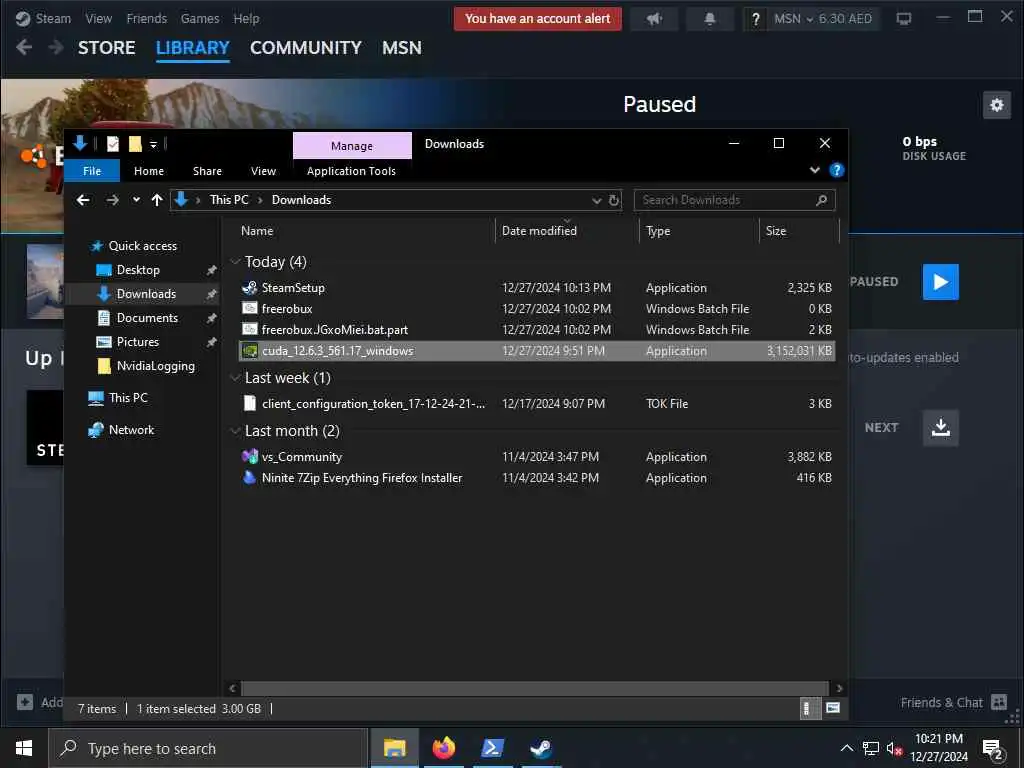Viewport: 1024px width, 768px height.
Task: Click Explorer forward arrow
Action: [x=112, y=200]
